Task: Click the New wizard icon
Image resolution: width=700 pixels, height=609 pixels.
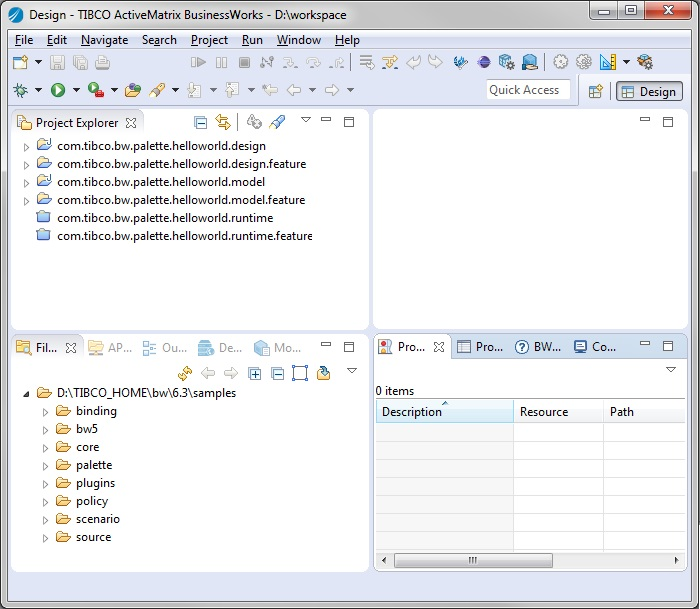Action: [x=20, y=62]
